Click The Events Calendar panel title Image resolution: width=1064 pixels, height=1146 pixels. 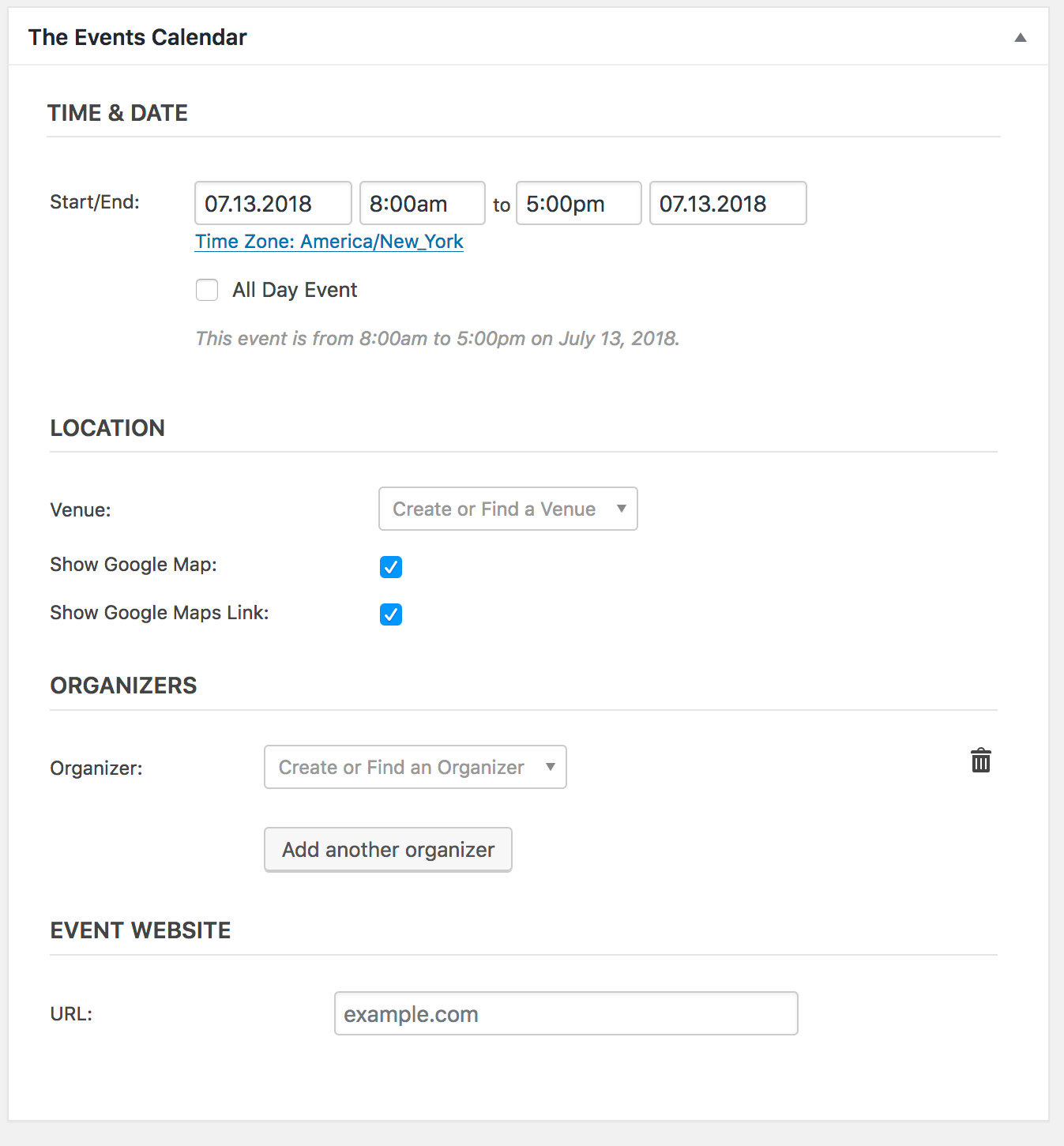click(137, 37)
